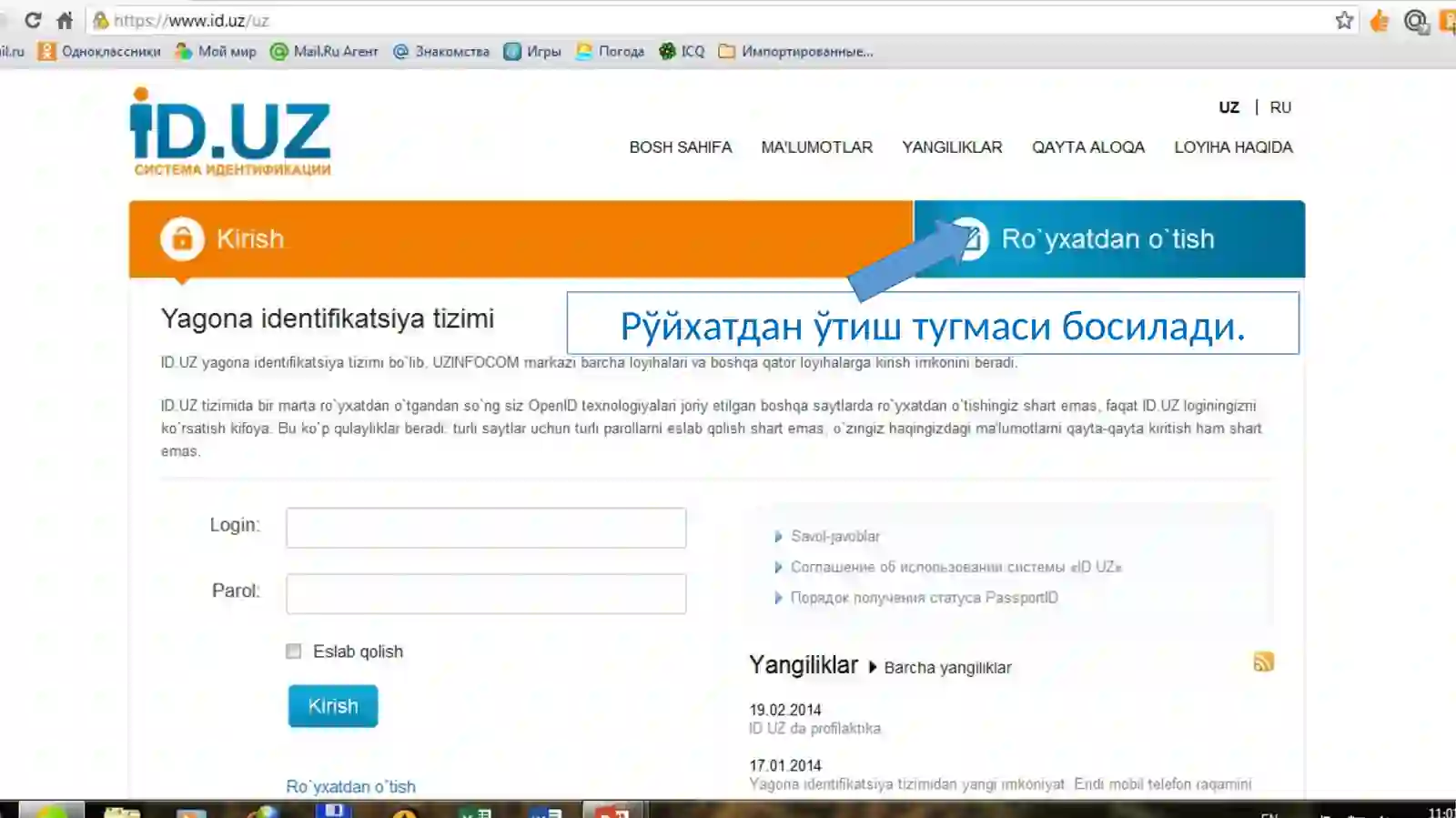The image size is (1456, 818).
Task: Bookmark page with the star icon
Action: pyautogui.click(x=1344, y=20)
